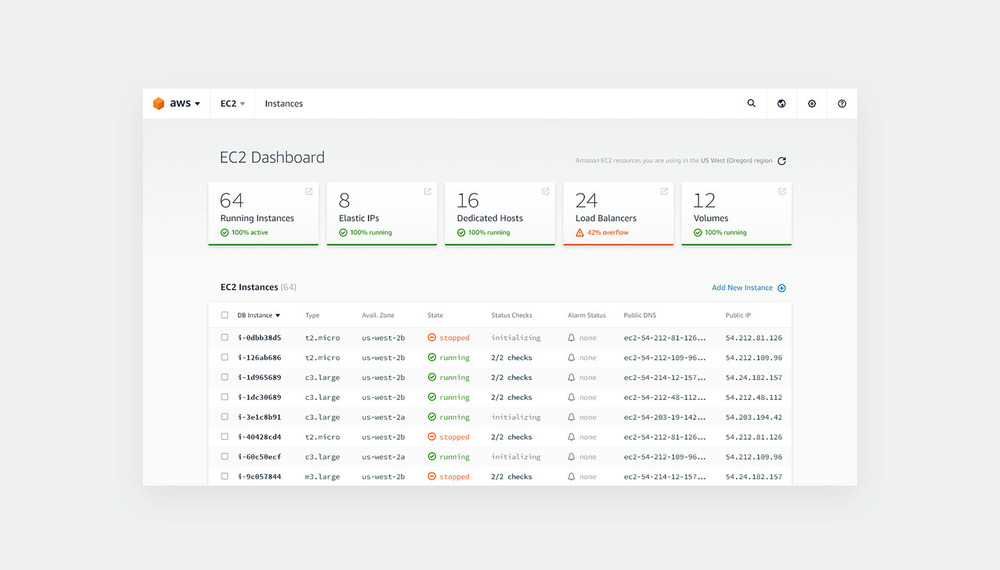
Task: Open the search icon in top bar
Action: click(x=751, y=103)
